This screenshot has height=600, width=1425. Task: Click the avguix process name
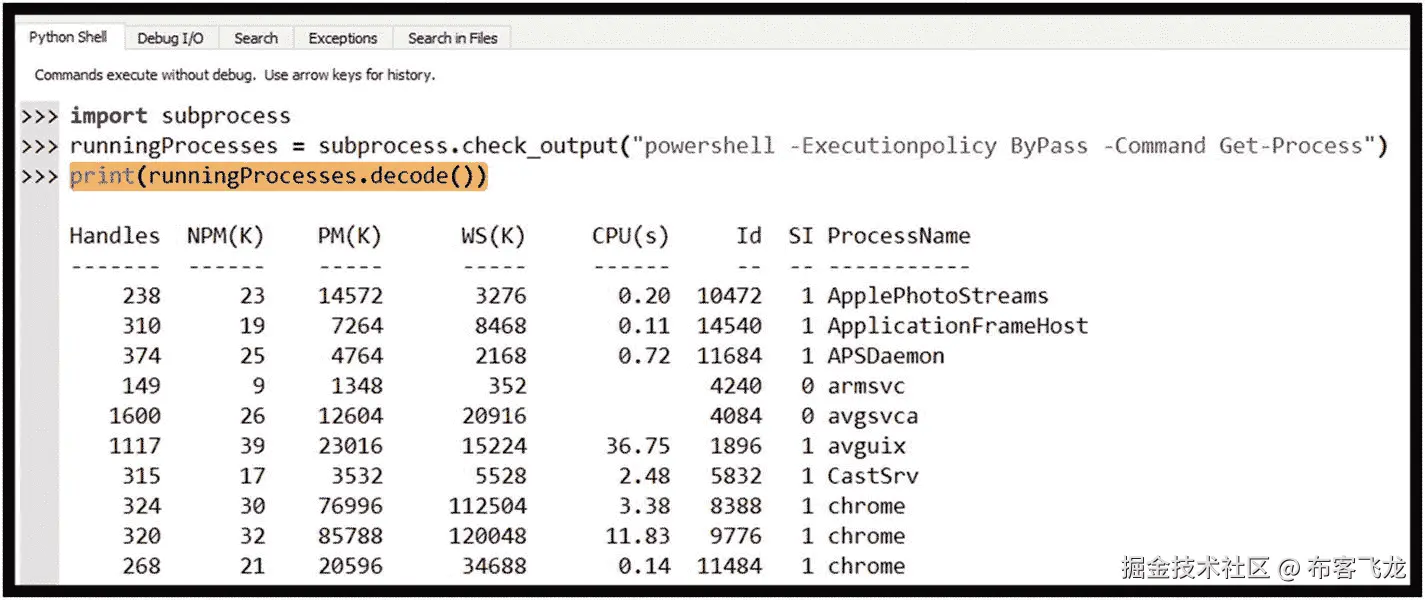pos(866,446)
